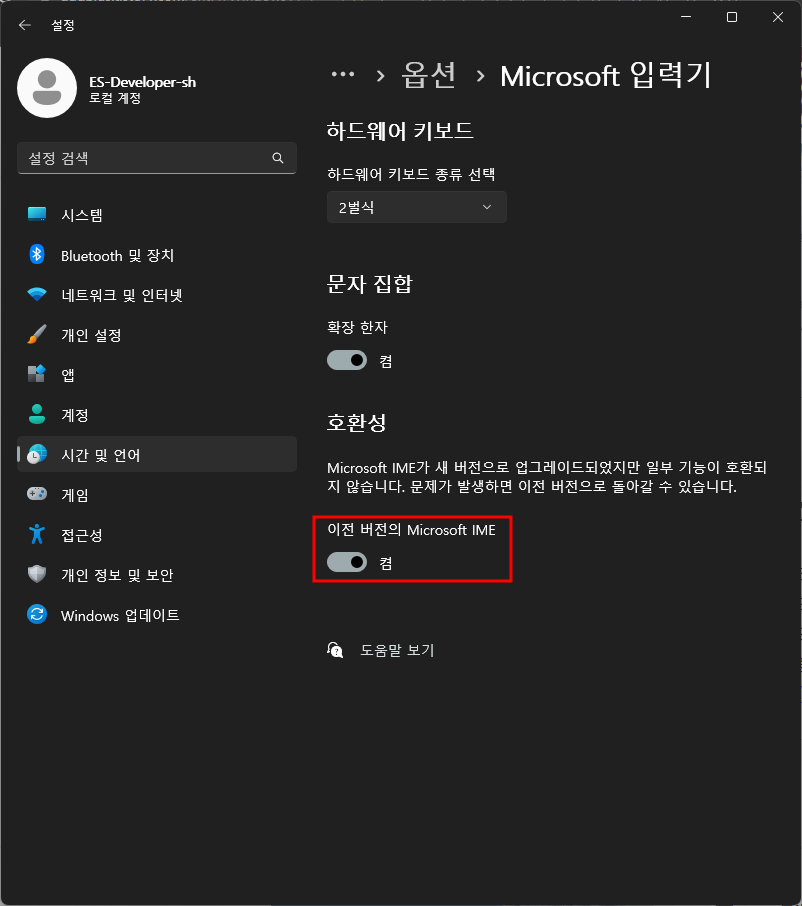Toggle 이전 버전의 Microsoft IME switch
The image size is (802, 906).
pos(347,562)
